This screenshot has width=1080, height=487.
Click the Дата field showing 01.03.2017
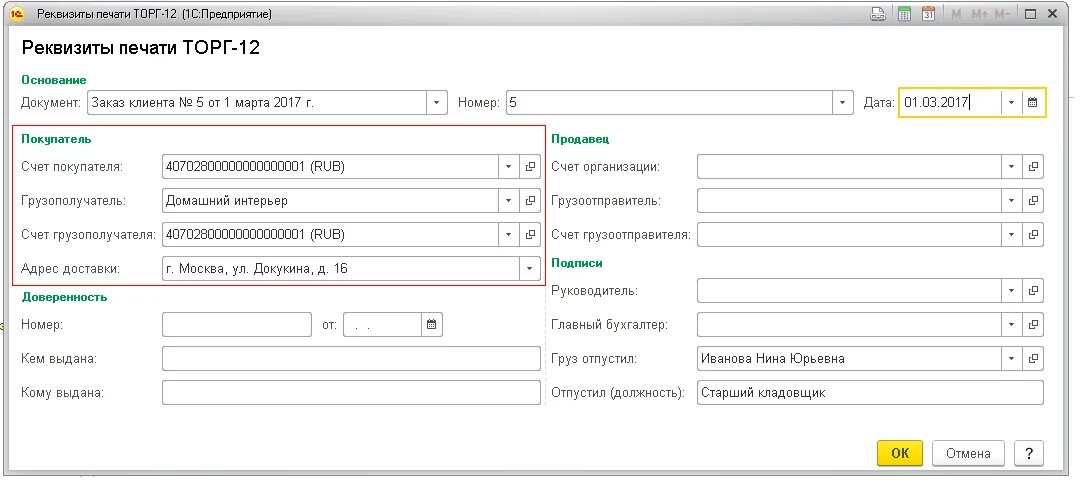tap(951, 103)
